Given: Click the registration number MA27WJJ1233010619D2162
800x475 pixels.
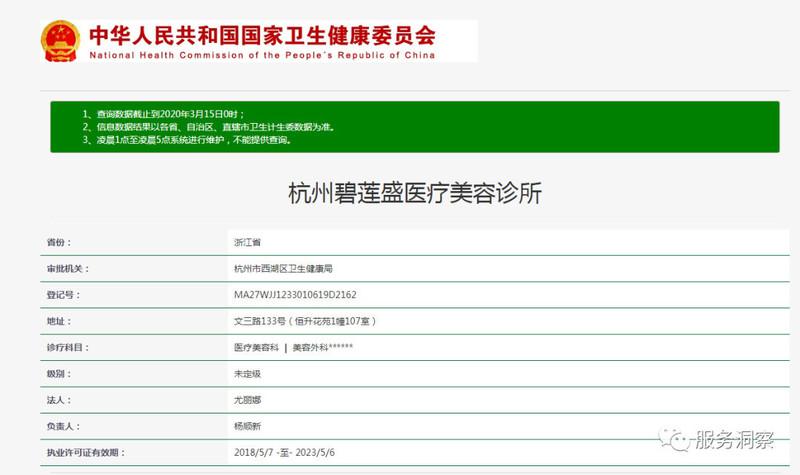Looking at the screenshot, I should click(x=294, y=295).
